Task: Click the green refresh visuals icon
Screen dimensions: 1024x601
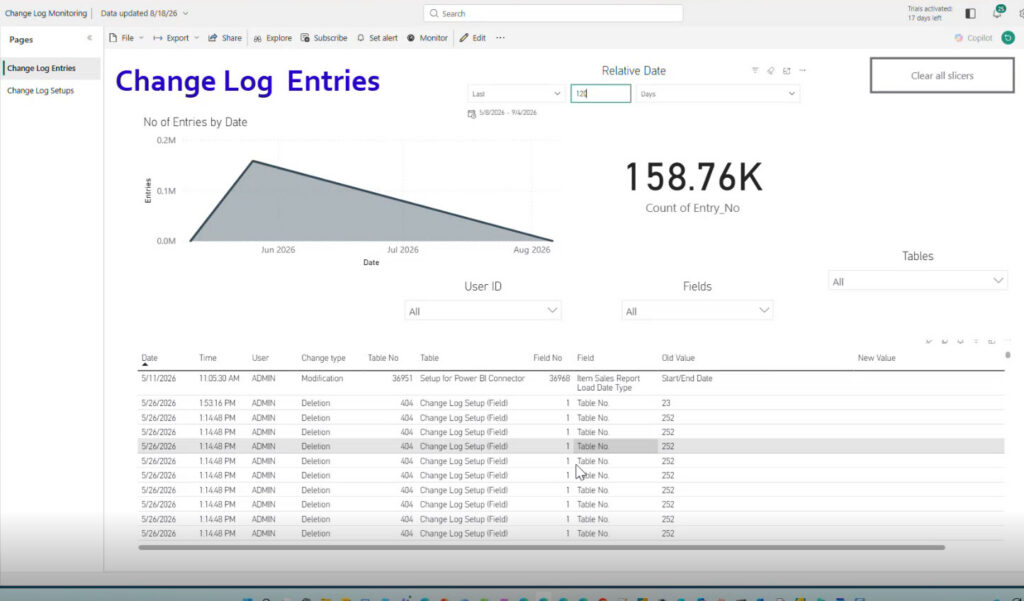Action: tap(1008, 38)
